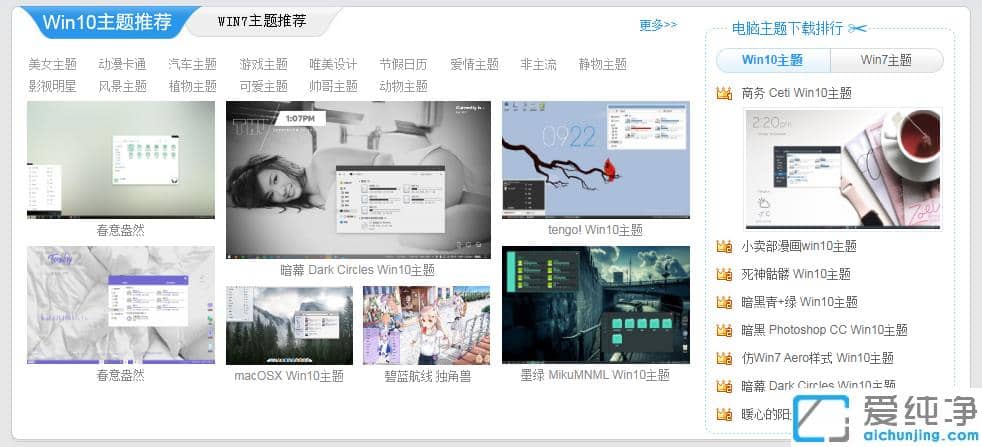Select the Win7主题 ranking tab
This screenshot has height=447, width=982.
click(886, 60)
